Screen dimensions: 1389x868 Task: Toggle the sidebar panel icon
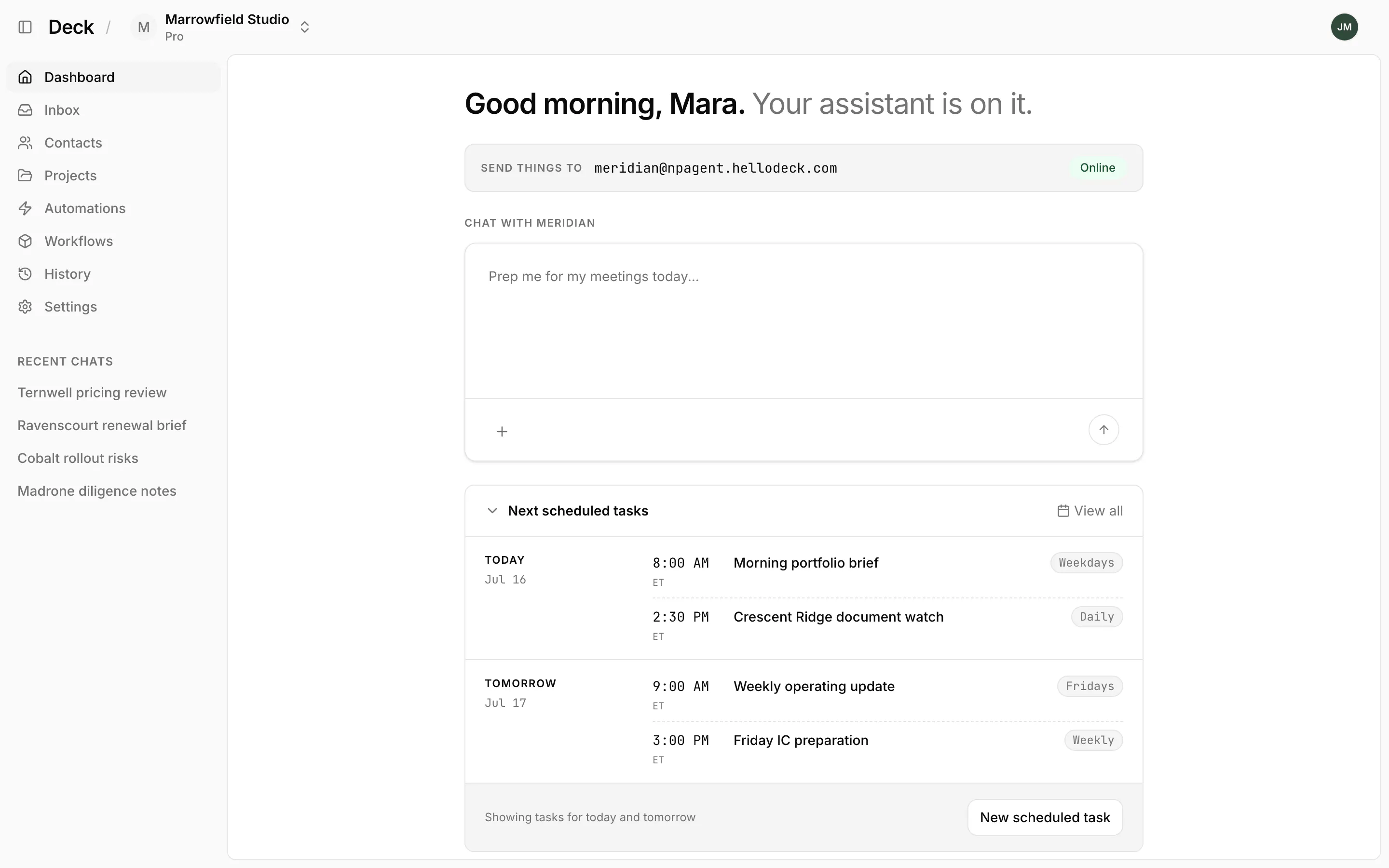pos(25,27)
